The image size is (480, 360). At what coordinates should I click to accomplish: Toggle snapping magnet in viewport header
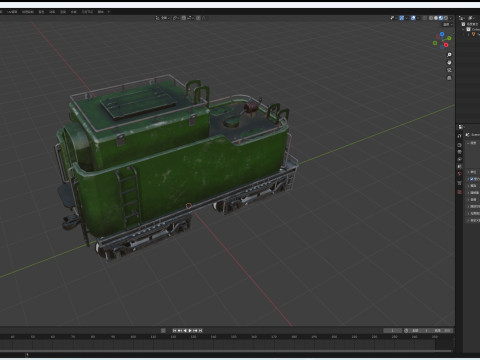(183, 18)
